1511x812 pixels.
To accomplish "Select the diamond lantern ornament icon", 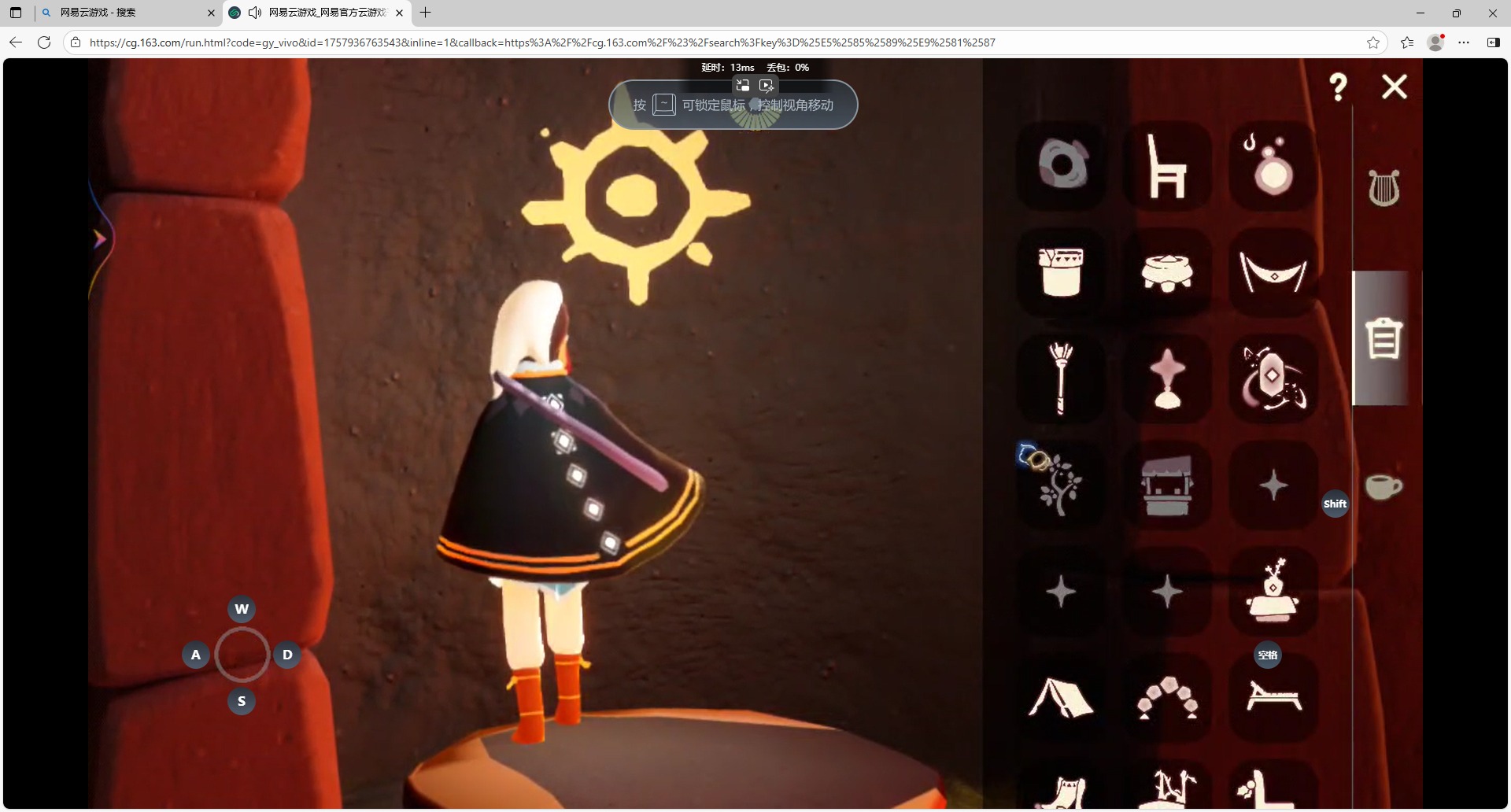I will point(1273,378).
